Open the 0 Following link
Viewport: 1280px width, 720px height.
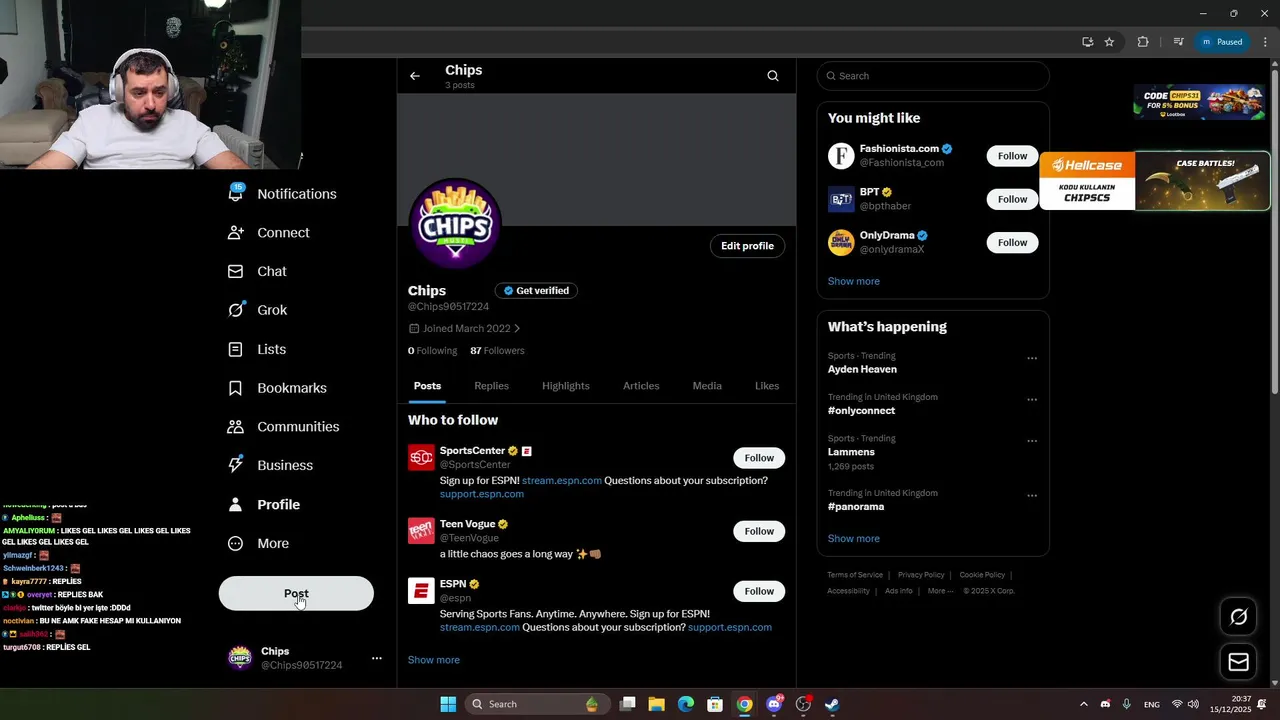[432, 351]
